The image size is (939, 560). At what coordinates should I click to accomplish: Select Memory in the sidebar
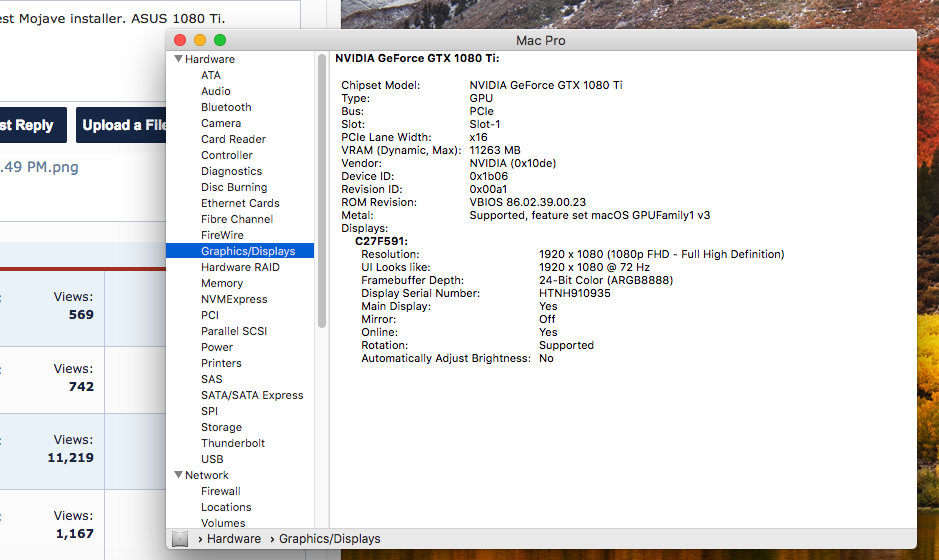(222, 283)
